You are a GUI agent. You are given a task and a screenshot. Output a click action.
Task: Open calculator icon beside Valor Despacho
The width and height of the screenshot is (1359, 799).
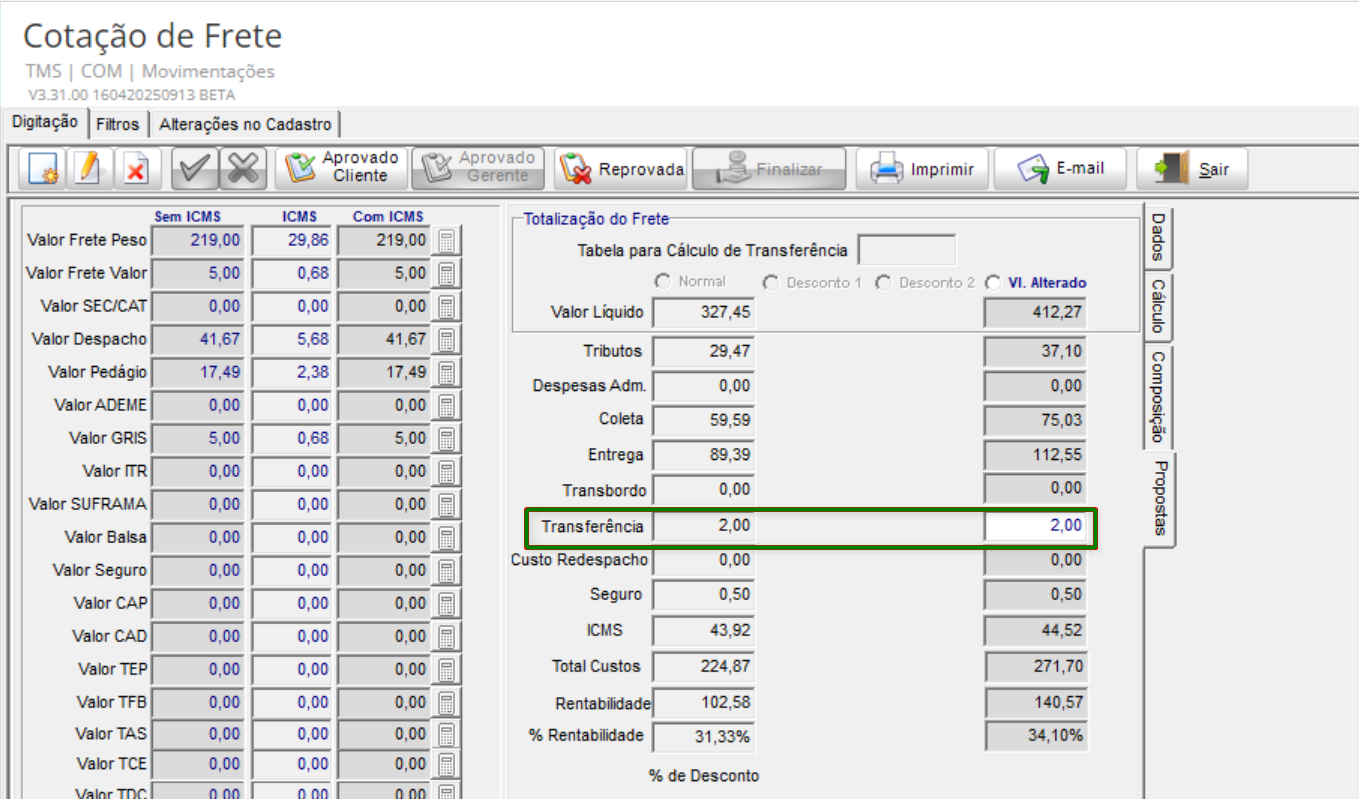[x=446, y=340]
